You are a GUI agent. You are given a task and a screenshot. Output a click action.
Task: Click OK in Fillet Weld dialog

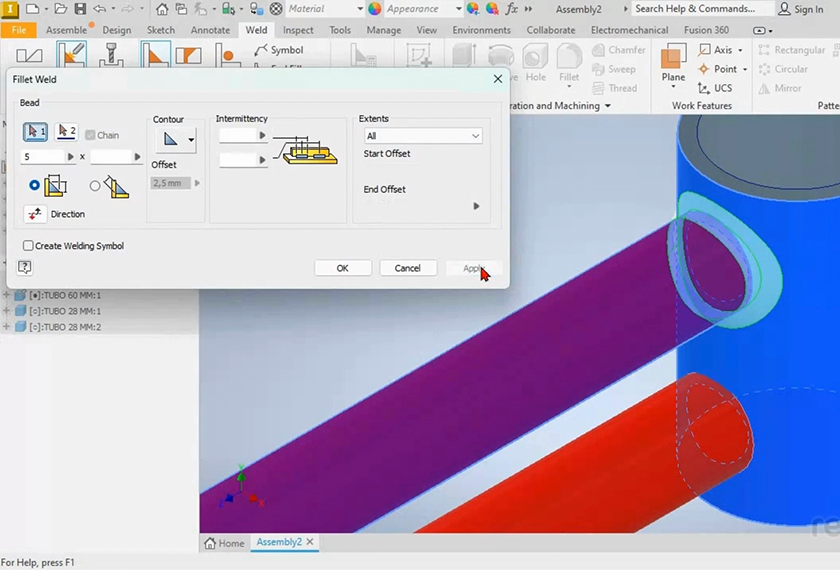[342, 268]
